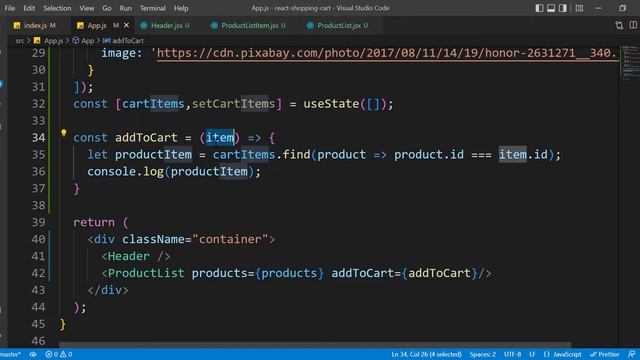The width and height of the screenshot is (640, 360).
Task: Click the Prettier status bar item
Action: click(x=605, y=354)
